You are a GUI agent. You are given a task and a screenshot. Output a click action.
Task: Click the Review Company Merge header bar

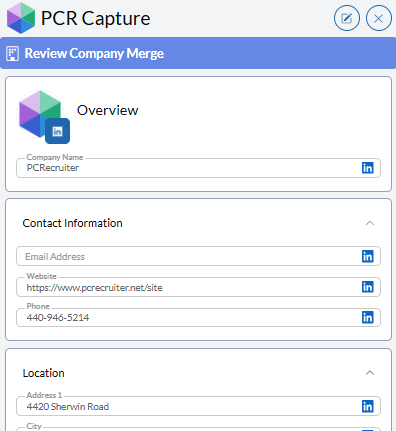[198, 53]
